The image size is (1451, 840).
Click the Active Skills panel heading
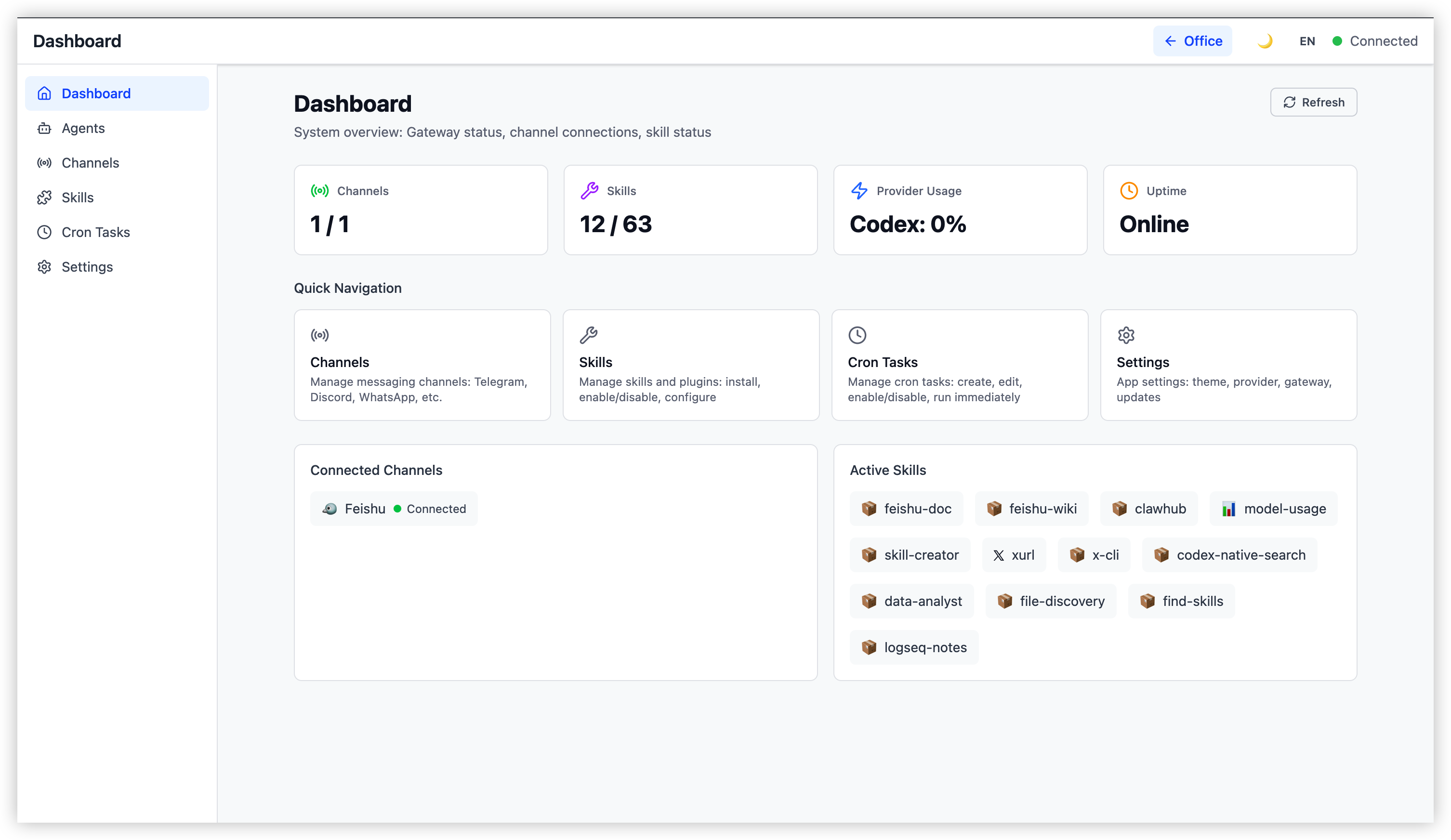point(888,470)
